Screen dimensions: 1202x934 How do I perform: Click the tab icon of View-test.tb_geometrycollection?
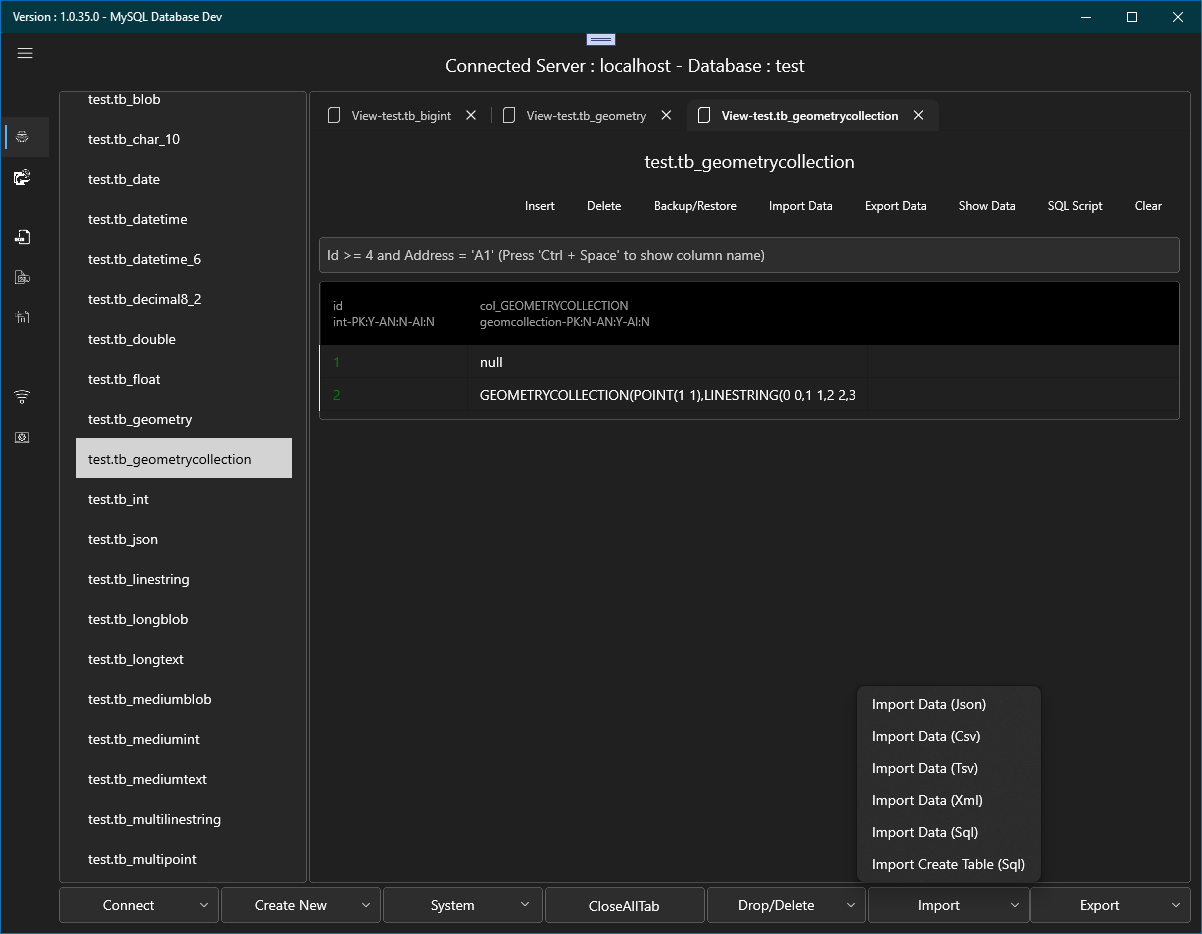coord(703,115)
